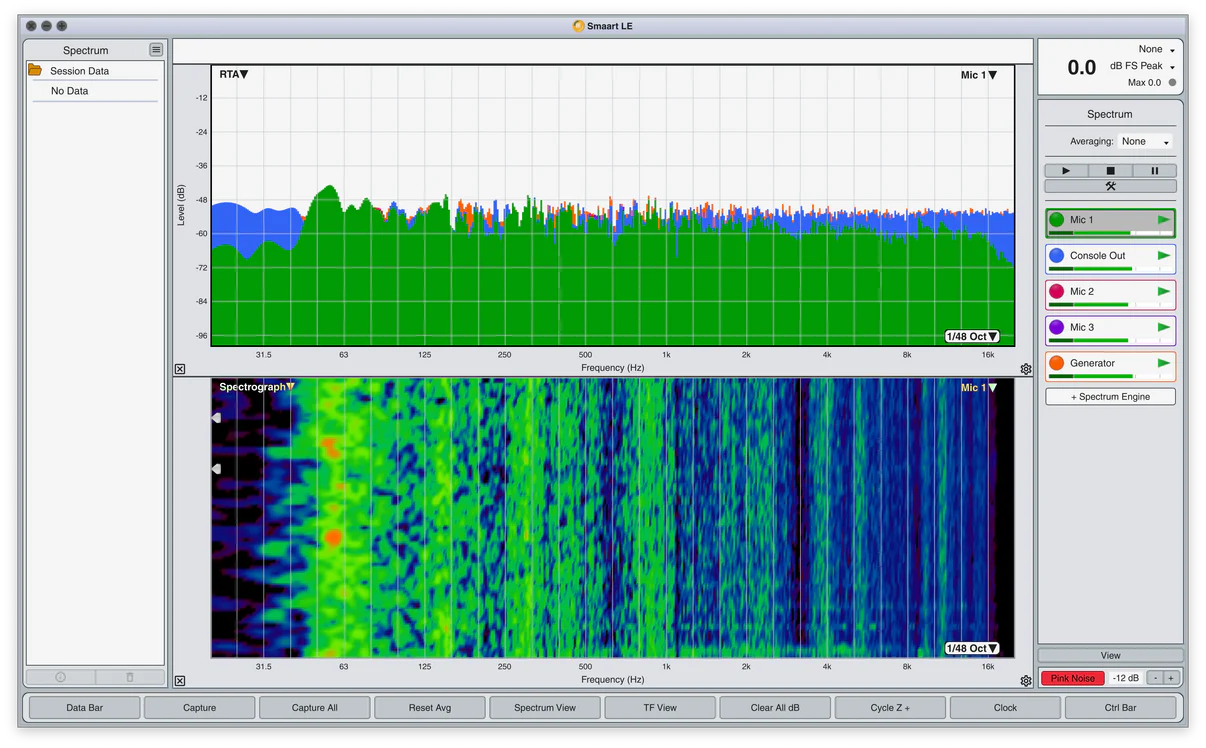Increase the generator level with plus button
1206x748 pixels.
[1170, 678]
